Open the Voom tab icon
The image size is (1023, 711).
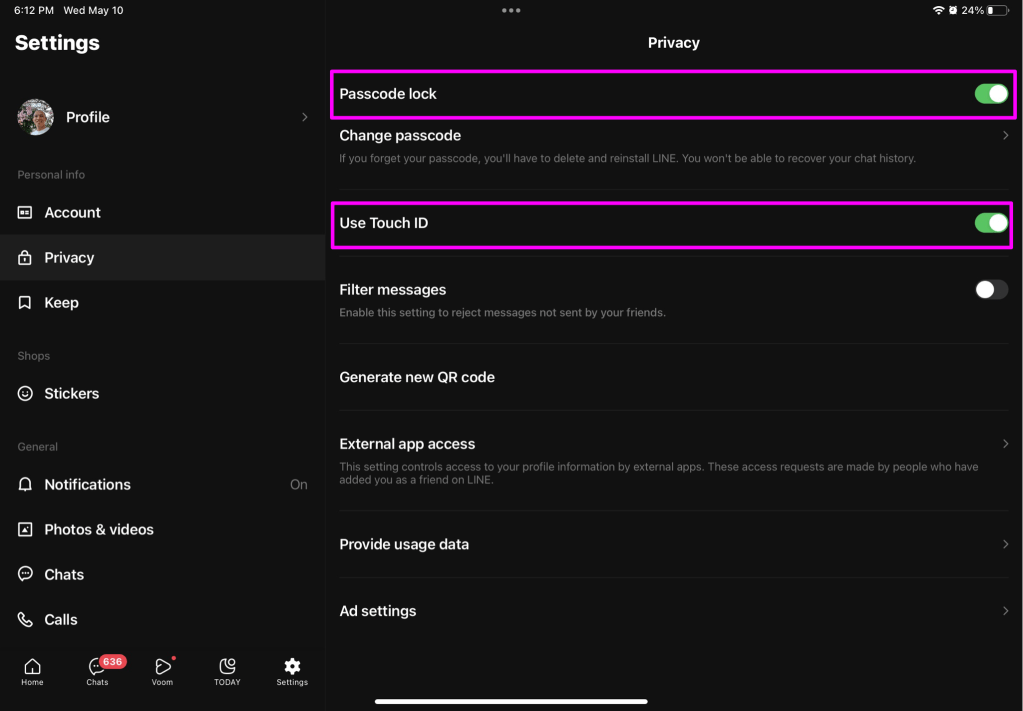(x=162, y=667)
